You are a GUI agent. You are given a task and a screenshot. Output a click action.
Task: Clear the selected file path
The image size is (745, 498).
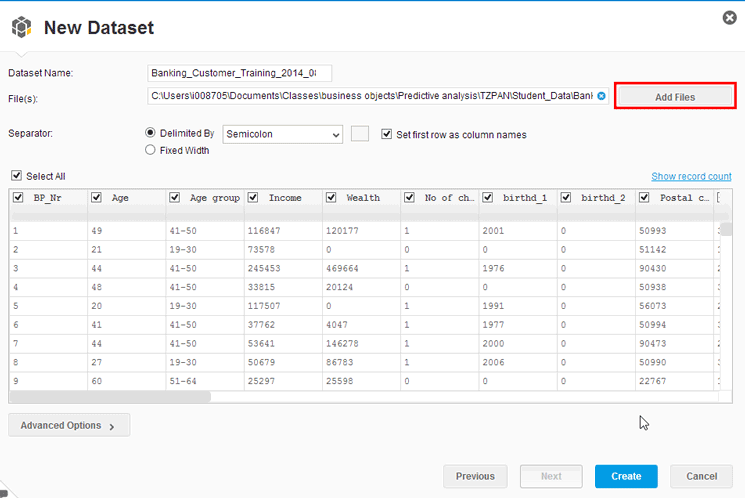(x=601, y=96)
